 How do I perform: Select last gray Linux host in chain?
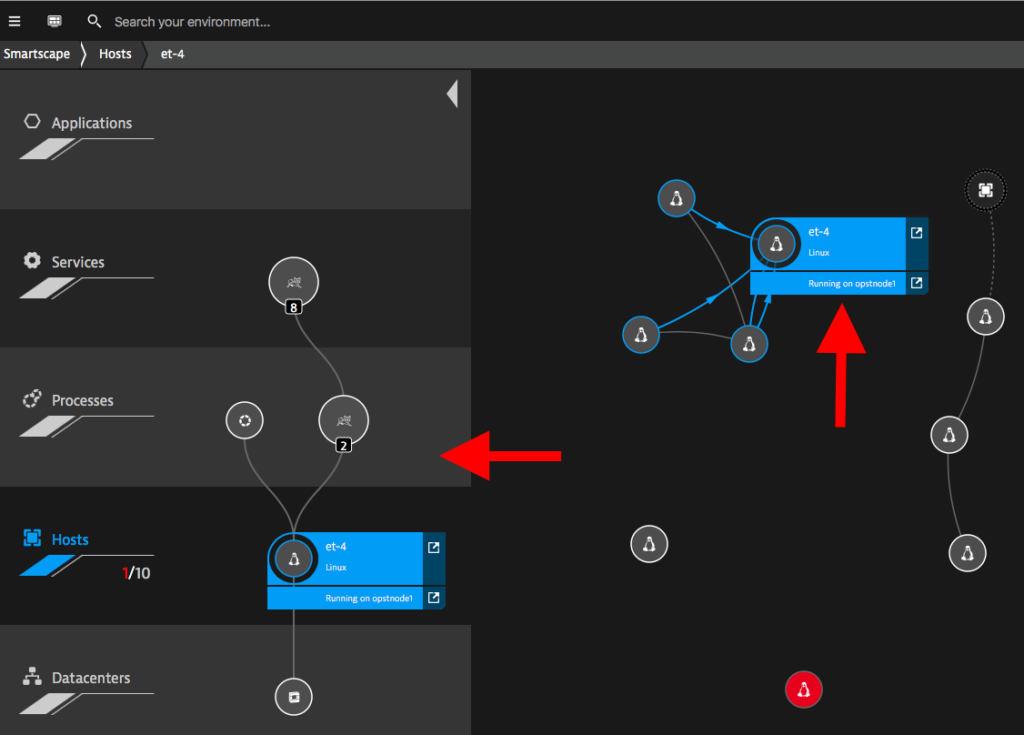coord(967,553)
